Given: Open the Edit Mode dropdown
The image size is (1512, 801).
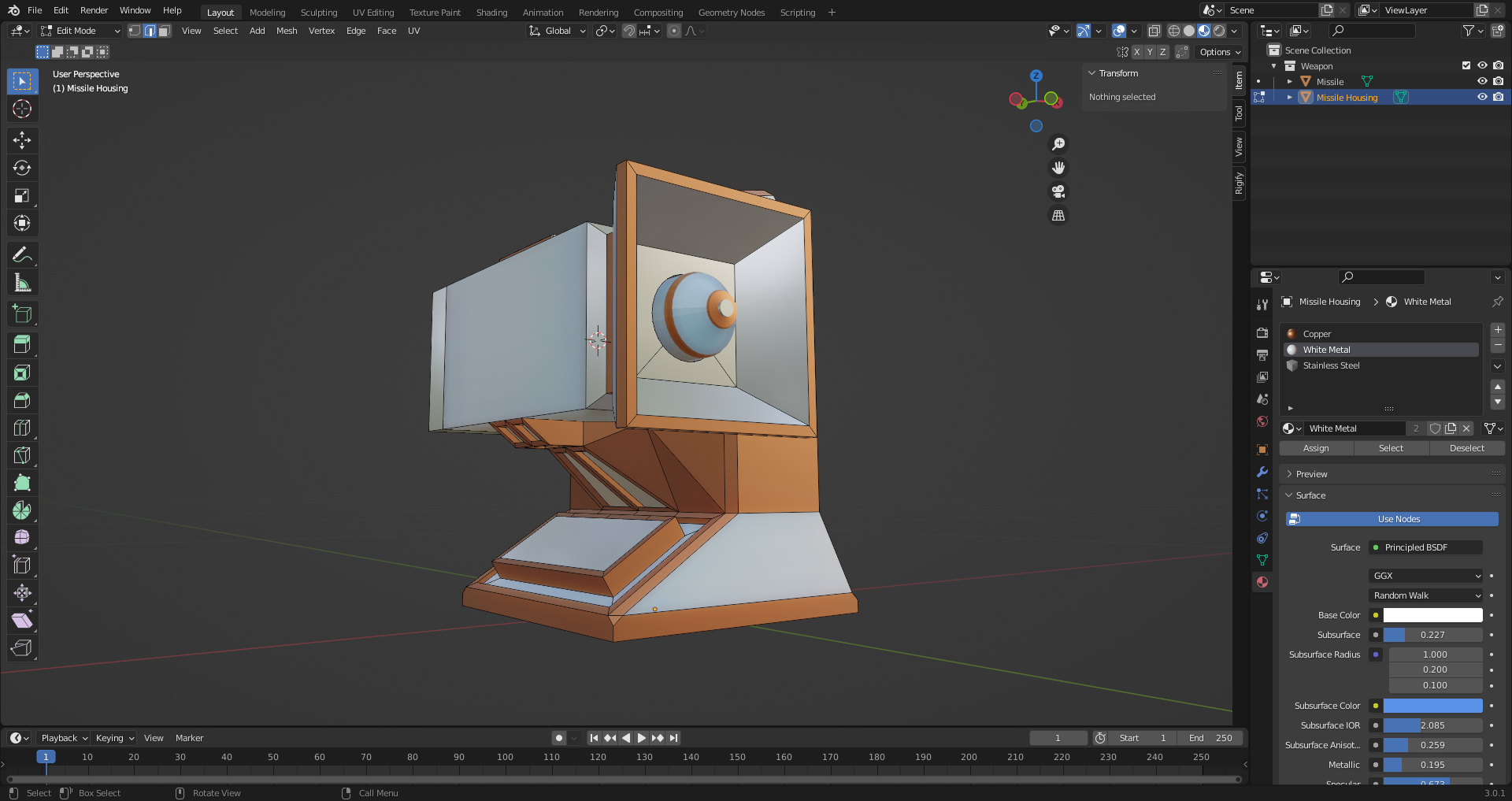Looking at the screenshot, I should (x=80, y=31).
